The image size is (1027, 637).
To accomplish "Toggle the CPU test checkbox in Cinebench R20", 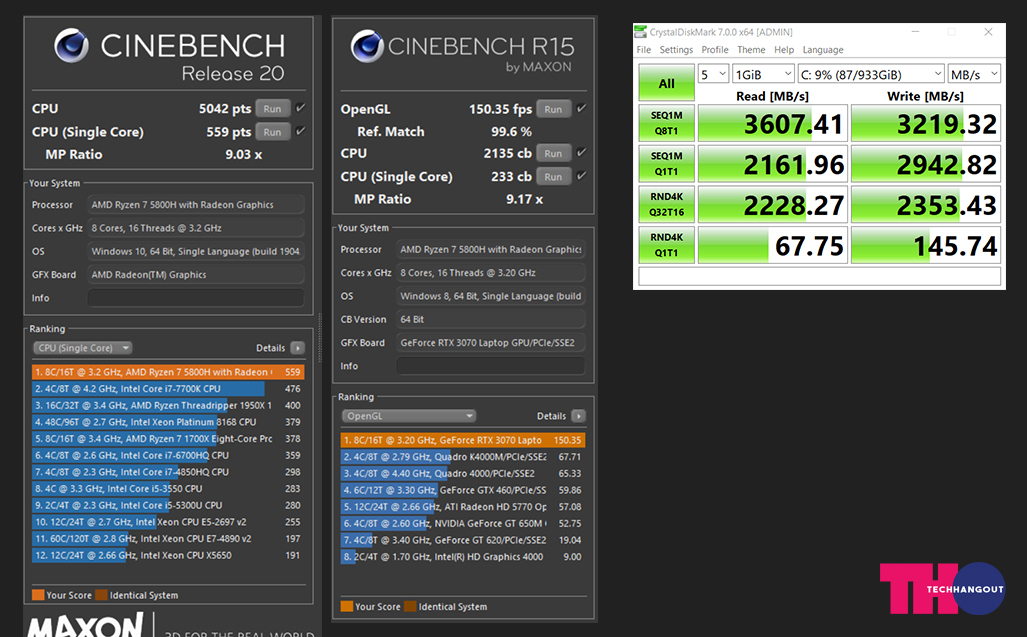I will (x=301, y=108).
